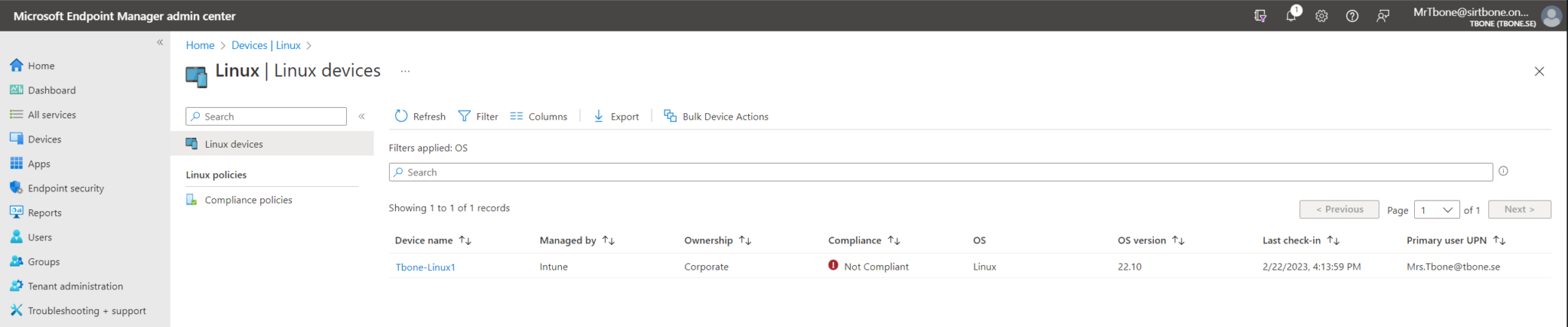Collapse the left navigation sidebar
The image size is (1568, 327).
tap(160, 42)
